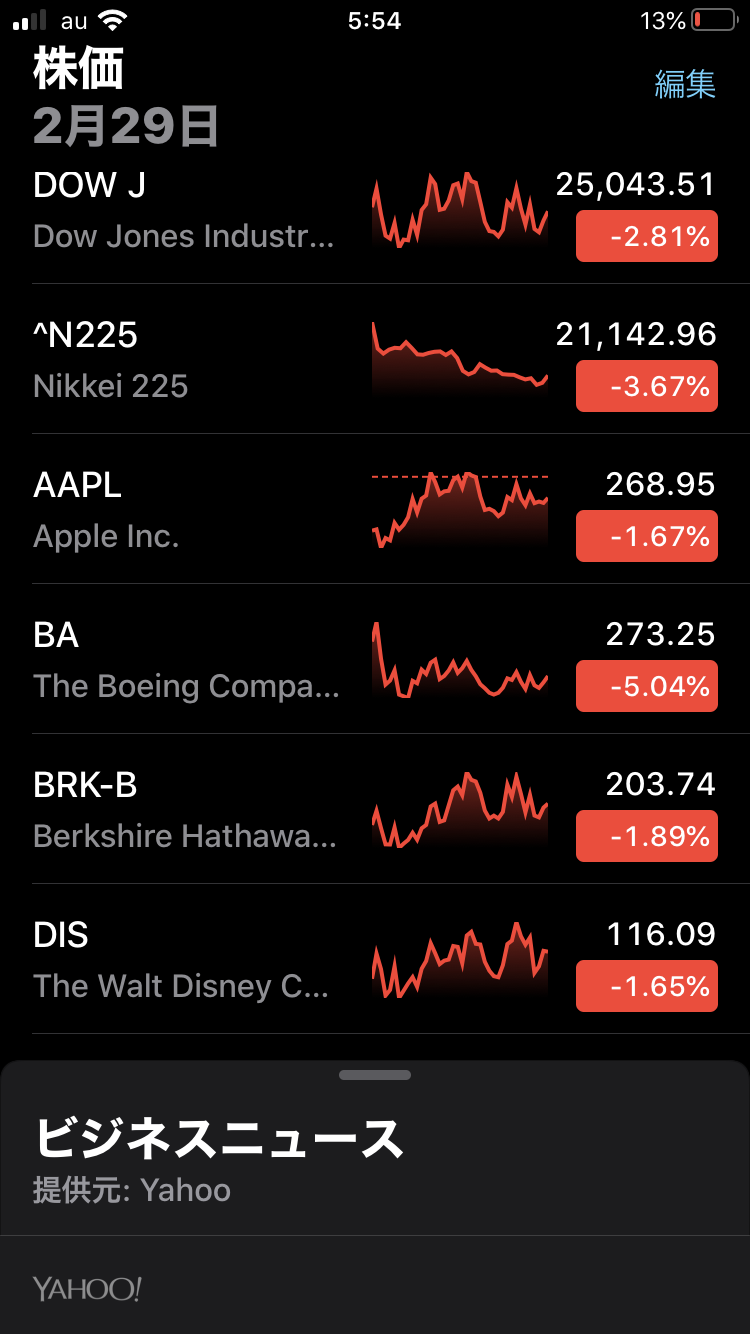Open the DOW J sparkline chart

460,210
